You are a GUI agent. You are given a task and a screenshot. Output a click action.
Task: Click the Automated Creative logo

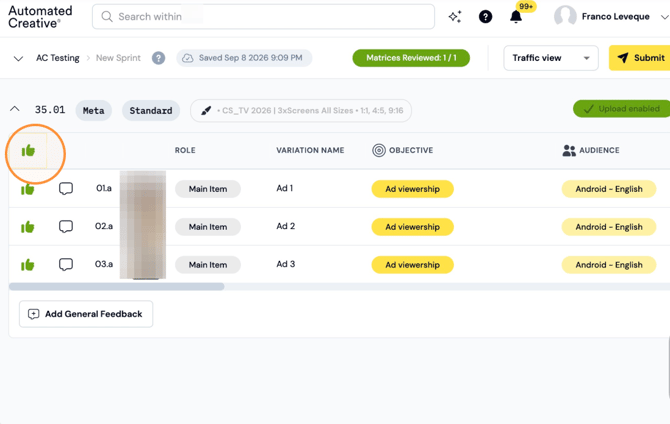tap(40, 17)
